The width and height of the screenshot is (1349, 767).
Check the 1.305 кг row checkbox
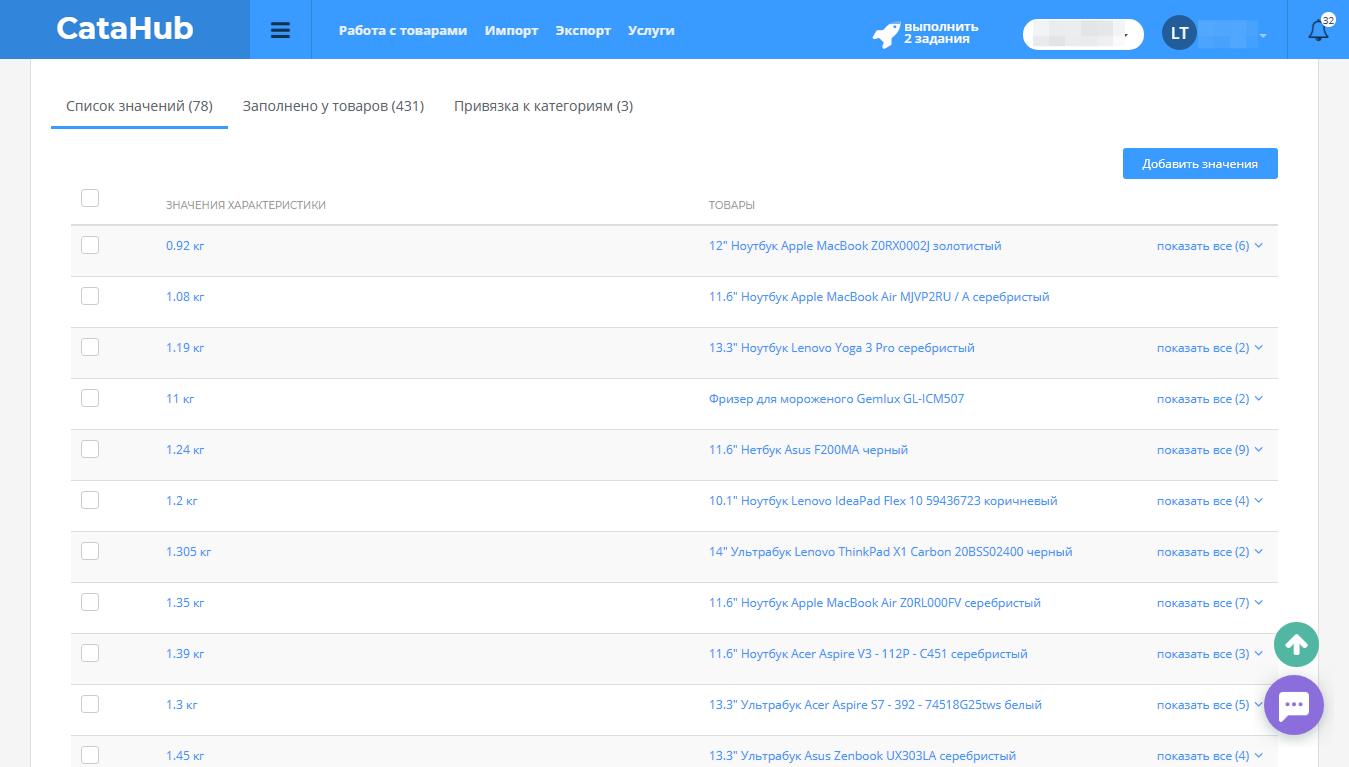[x=90, y=551]
